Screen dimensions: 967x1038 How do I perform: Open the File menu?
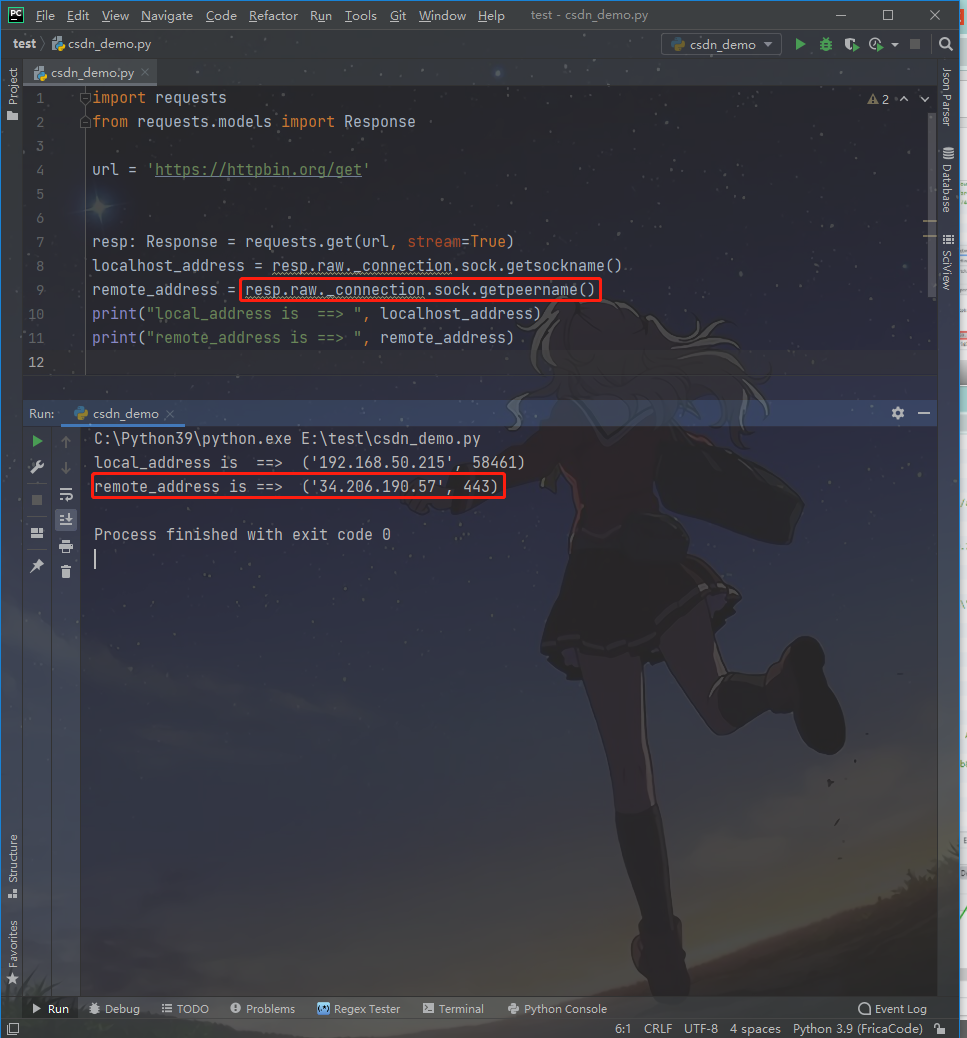tap(45, 15)
